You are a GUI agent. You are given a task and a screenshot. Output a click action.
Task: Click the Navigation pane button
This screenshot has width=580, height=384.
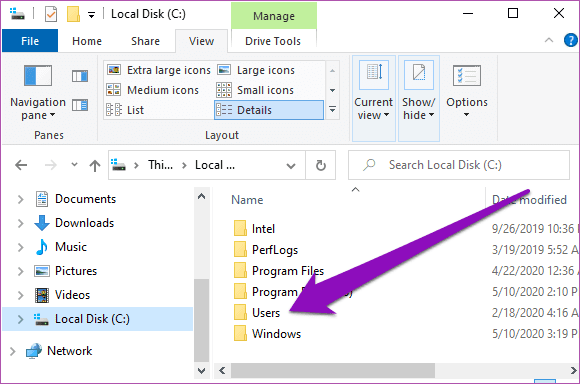[38, 92]
